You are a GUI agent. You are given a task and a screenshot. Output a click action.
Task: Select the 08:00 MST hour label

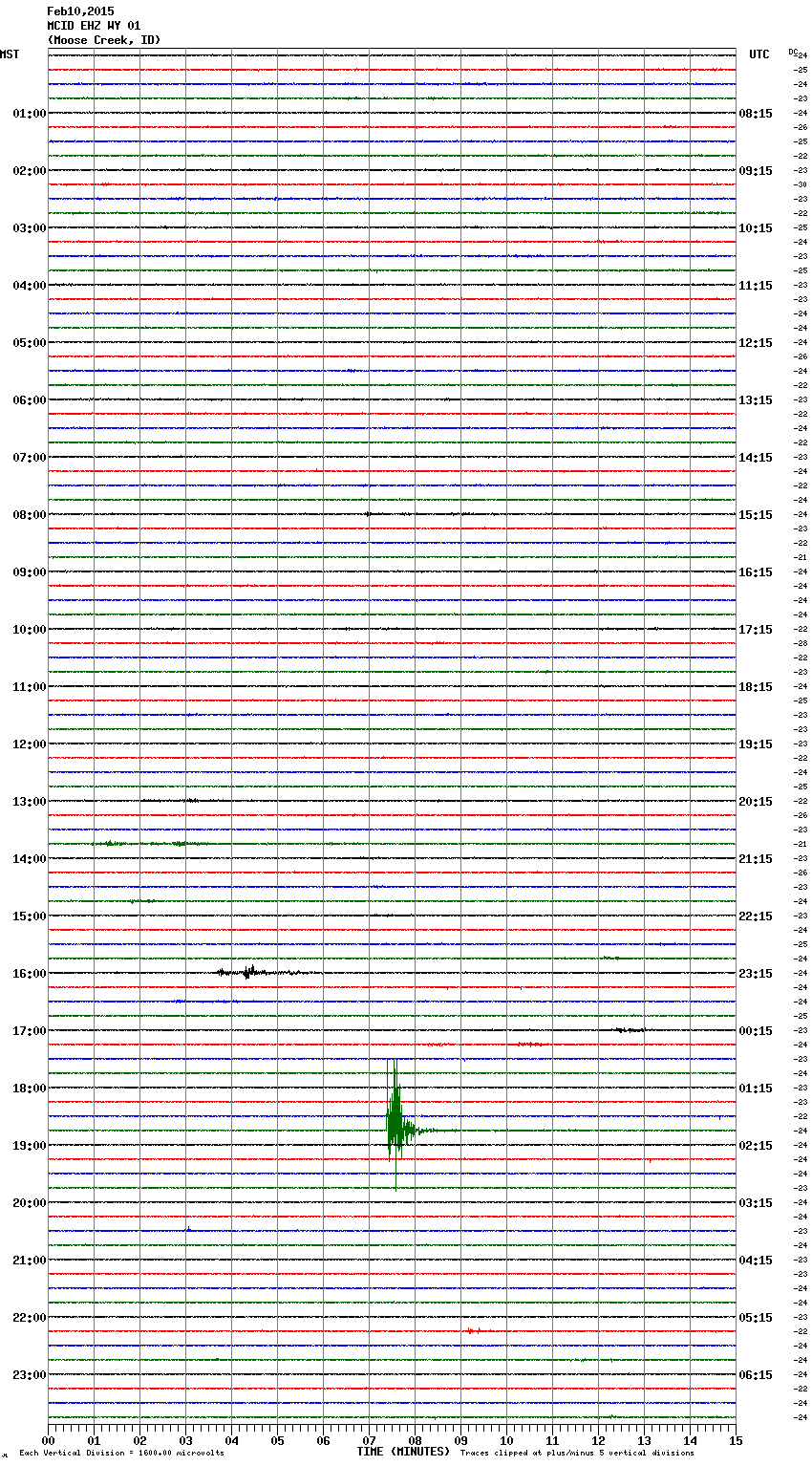coord(29,515)
